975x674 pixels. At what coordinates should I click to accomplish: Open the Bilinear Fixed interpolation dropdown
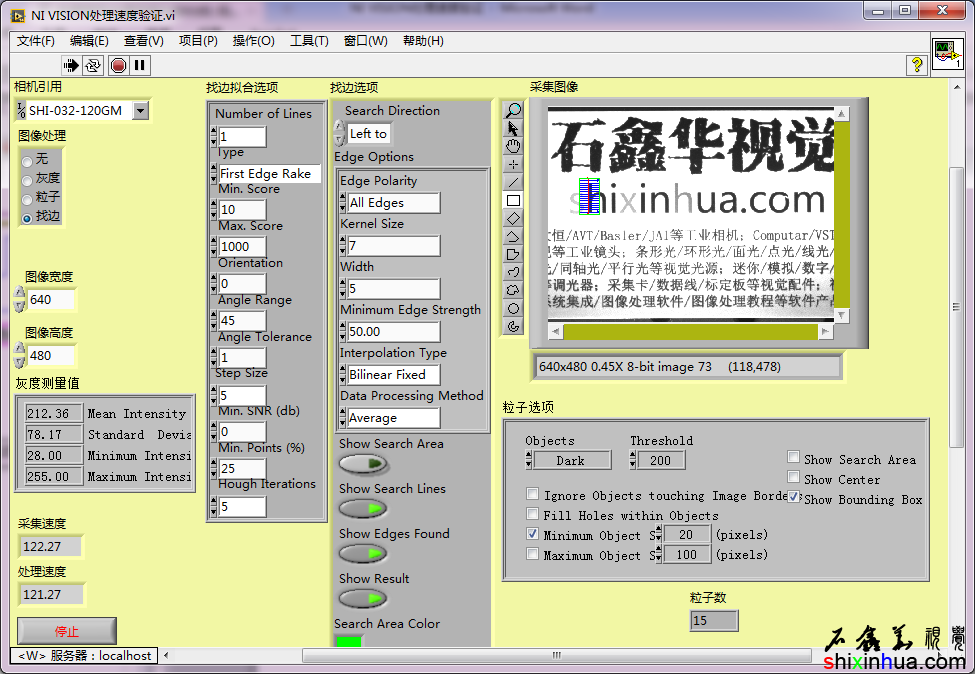(x=393, y=375)
